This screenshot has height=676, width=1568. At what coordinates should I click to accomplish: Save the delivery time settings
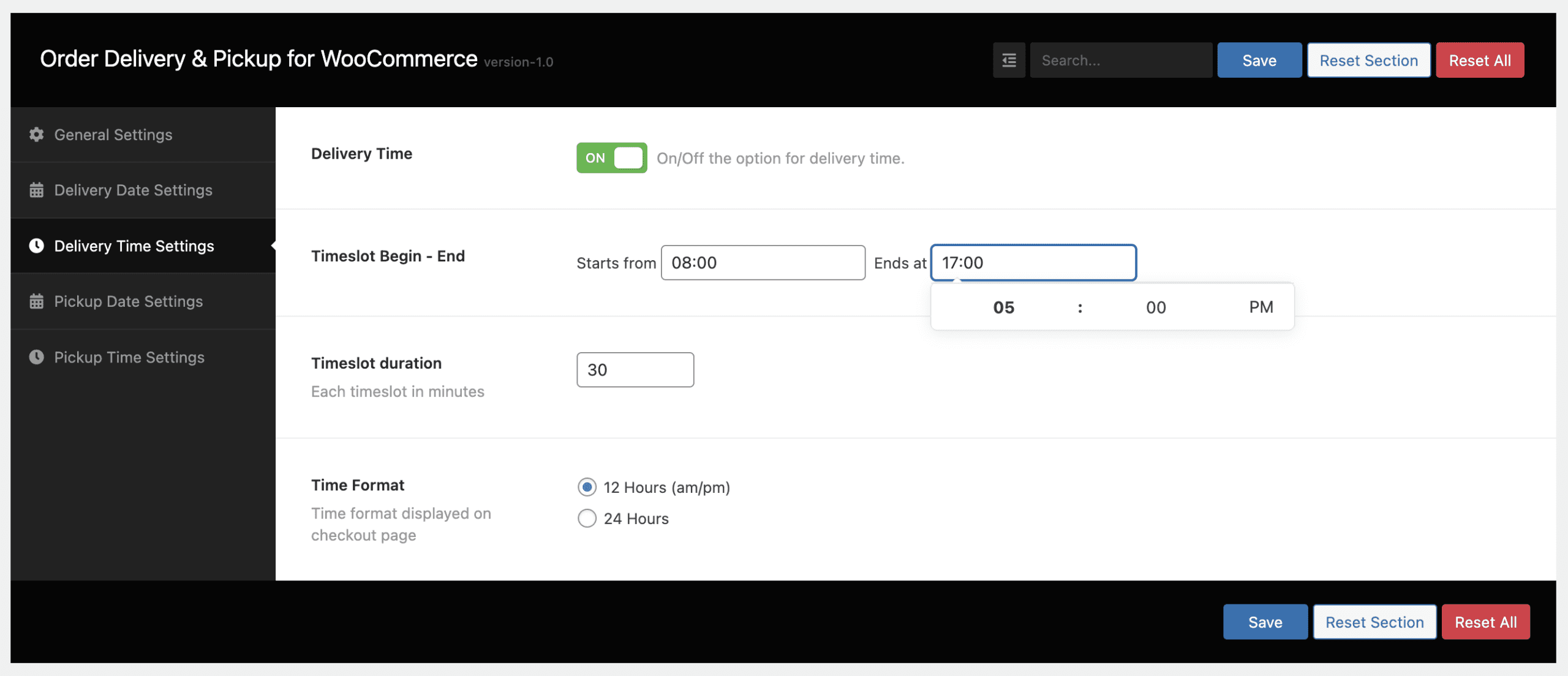1259,59
